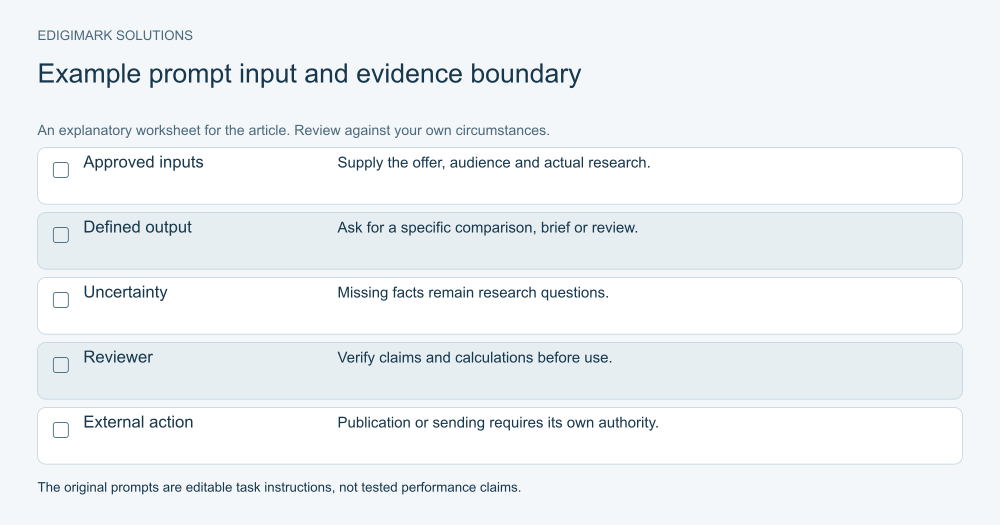Select 'Verify claims and calculations before use.'
Screen dimensions: 1000x525
pos(474,358)
